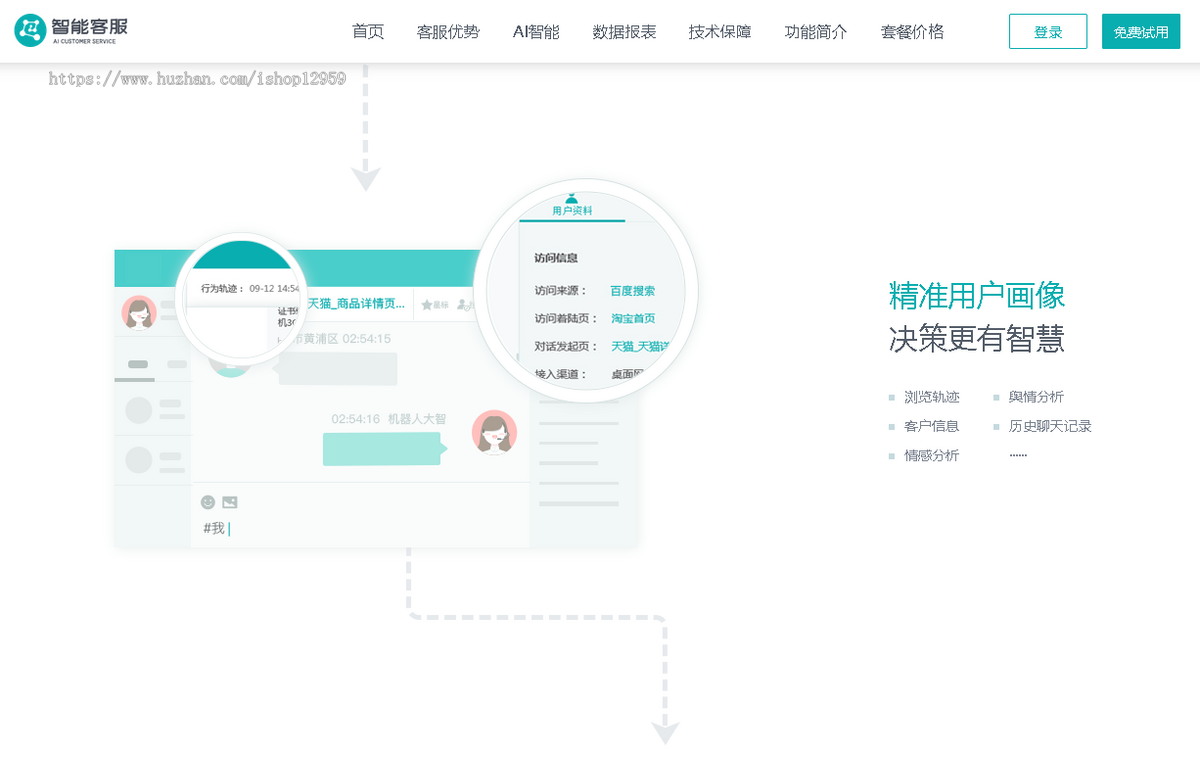Open 技术保障 navigation item
This screenshot has width=1200, height=757.
[720, 32]
